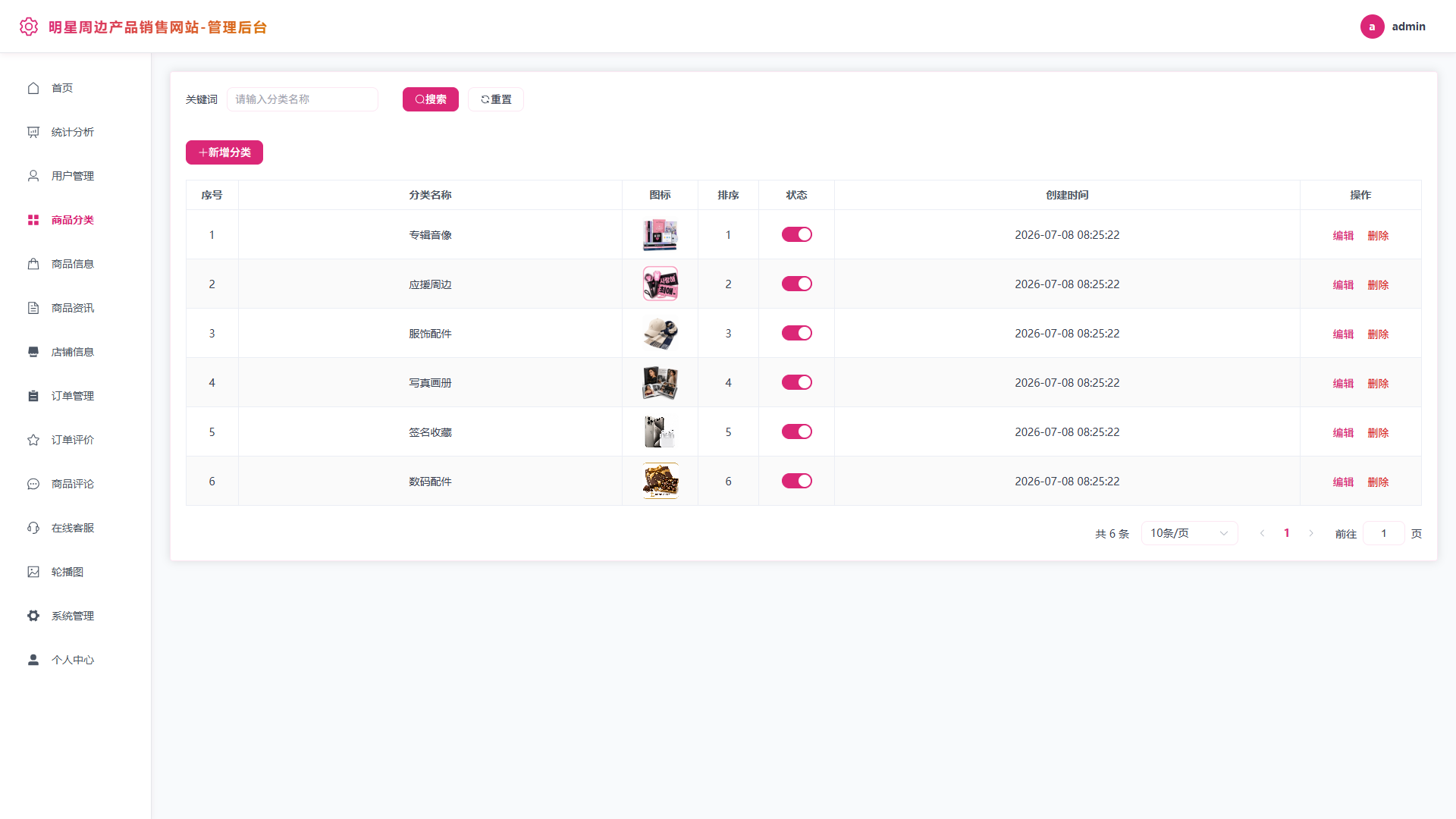
Task: Click the 关键词 category name input field
Action: pyautogui.click(x=303, y=99)
